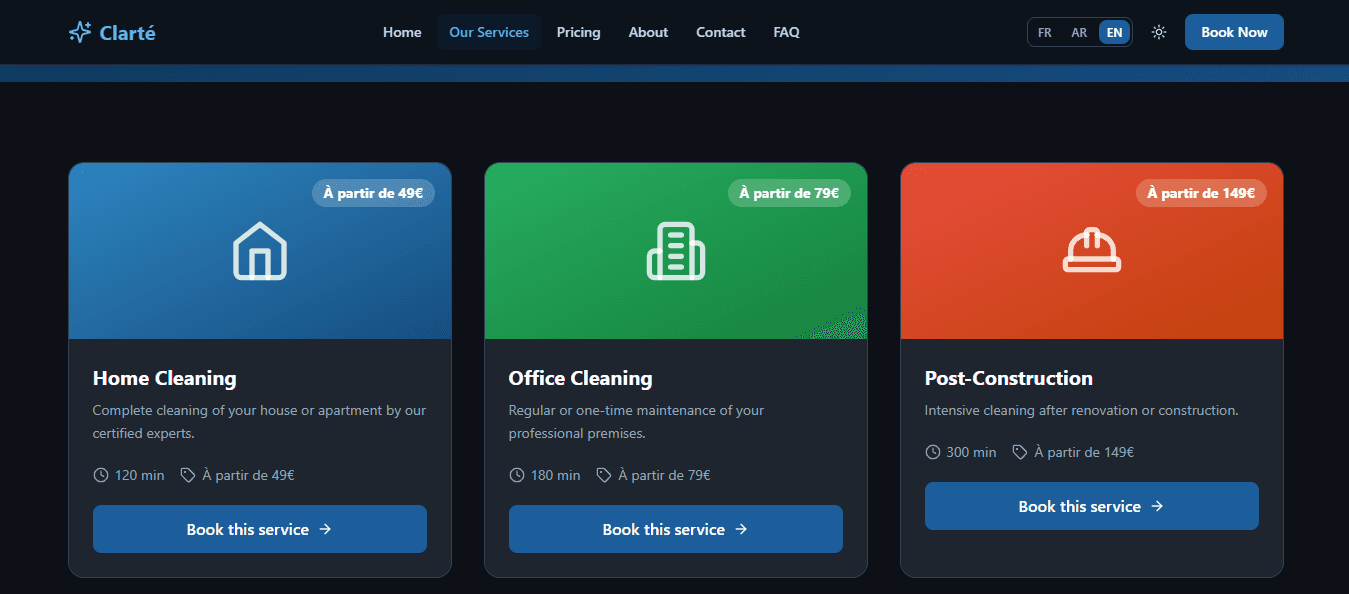This screenshot has height=594, width=1349.
Task: Click the clock icon next to 300 min
Action: (x=933, y=452)
